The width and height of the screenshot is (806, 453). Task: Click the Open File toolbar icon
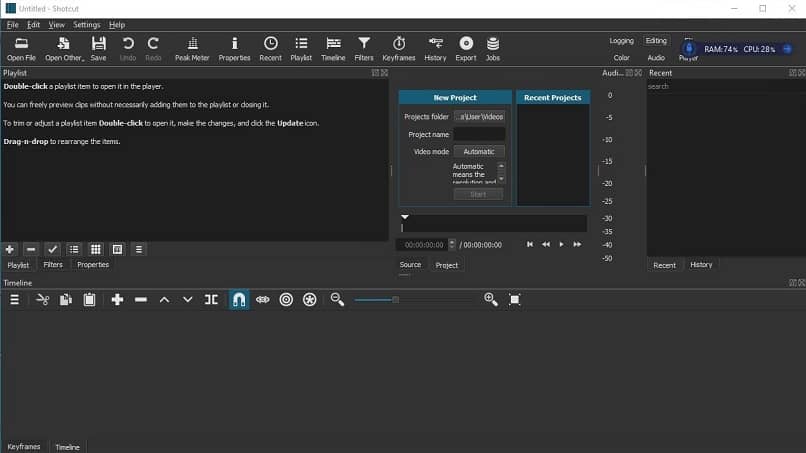(x=21, y=44)
